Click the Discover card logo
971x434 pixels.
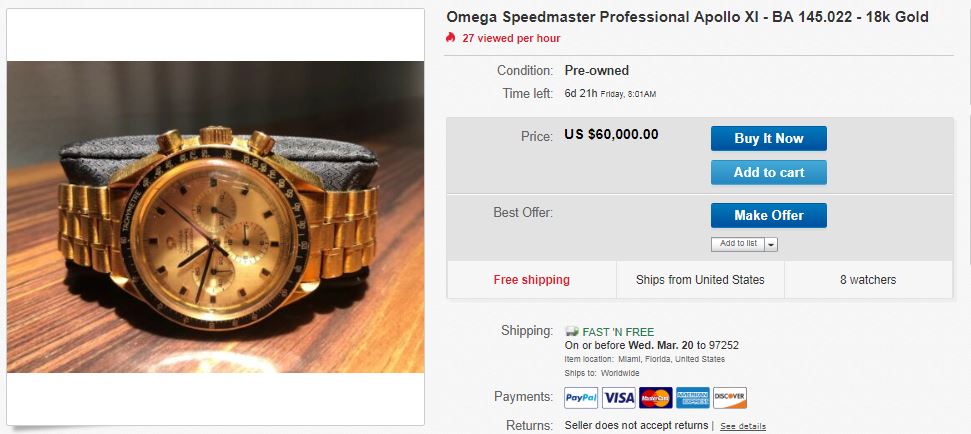[x=729, y=398]
